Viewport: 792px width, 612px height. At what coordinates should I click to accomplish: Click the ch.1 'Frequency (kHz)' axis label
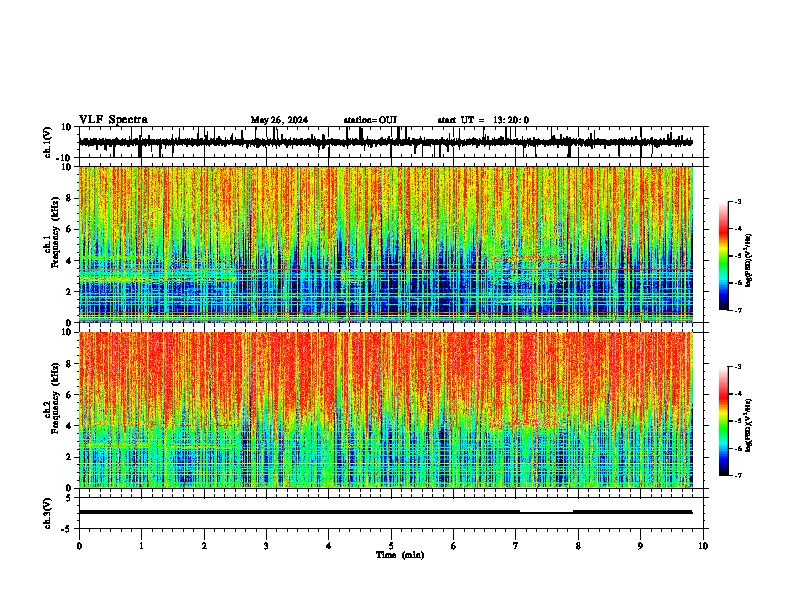[55, 233]
